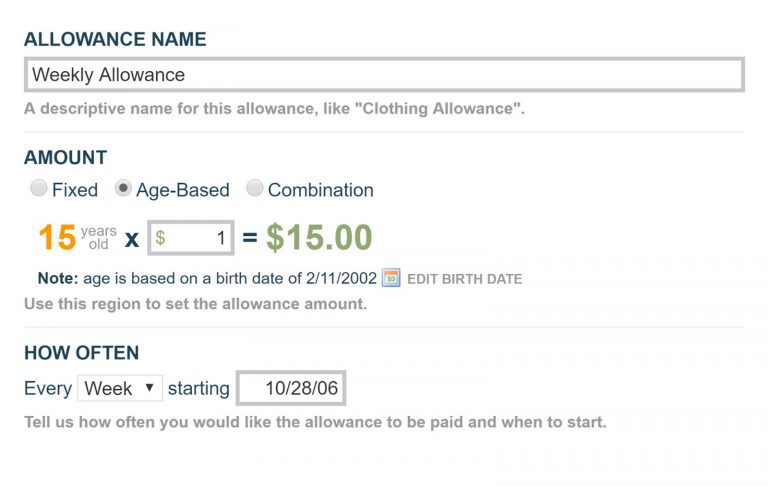This screenshot has height=487, width=768.
Task: Click the 2/11/2002 birth date note text
Action: [341, 278]
